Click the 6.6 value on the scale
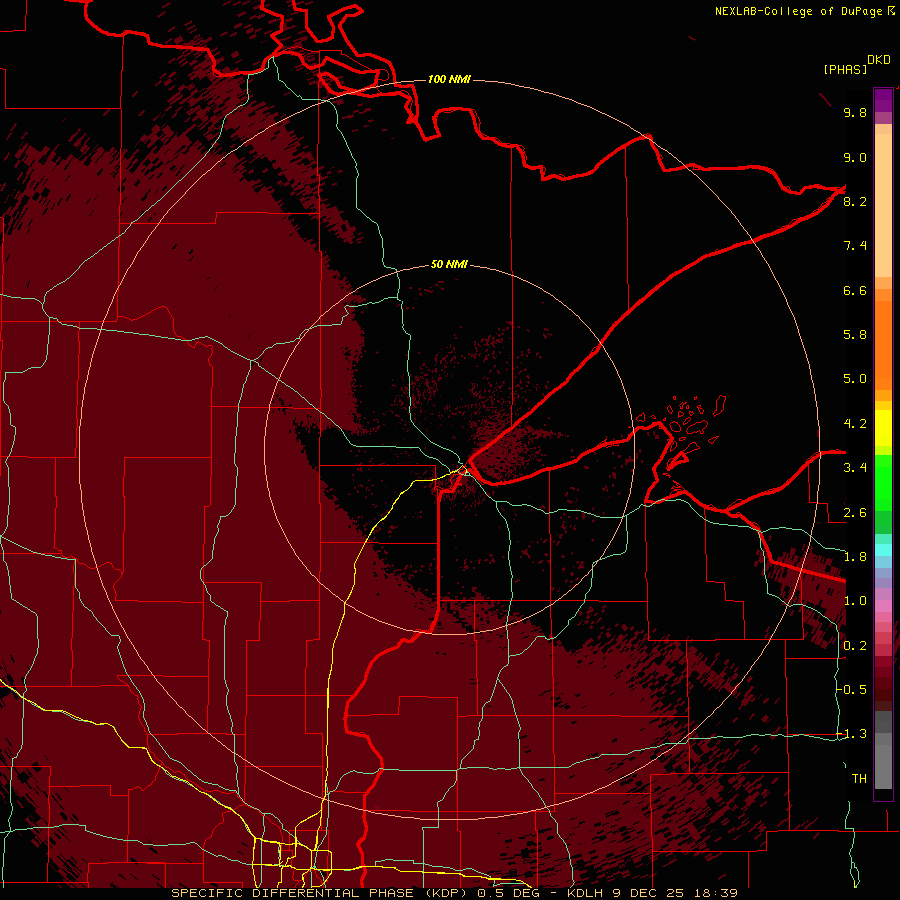Image resolution: width=900 pixels, height=900 pixels. [x=855, y=290]
